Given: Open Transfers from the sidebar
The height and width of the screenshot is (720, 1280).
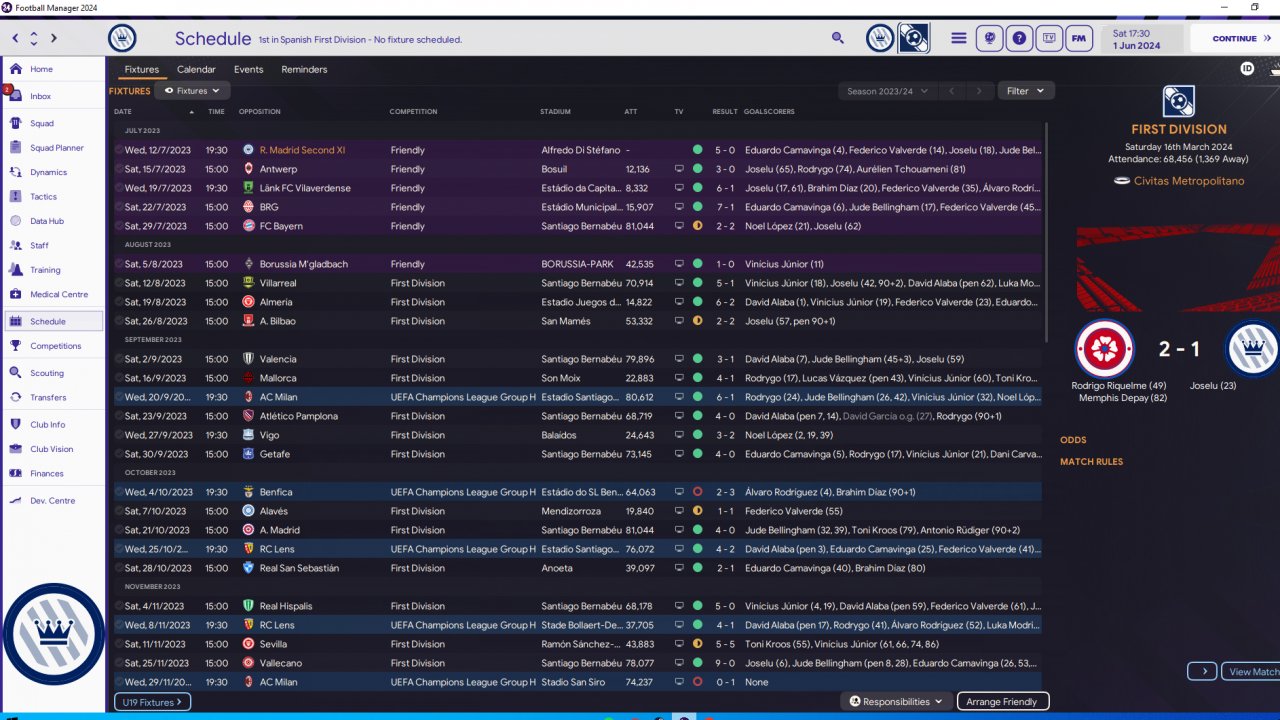Looking at the screenshot, I should click(53, 397).
